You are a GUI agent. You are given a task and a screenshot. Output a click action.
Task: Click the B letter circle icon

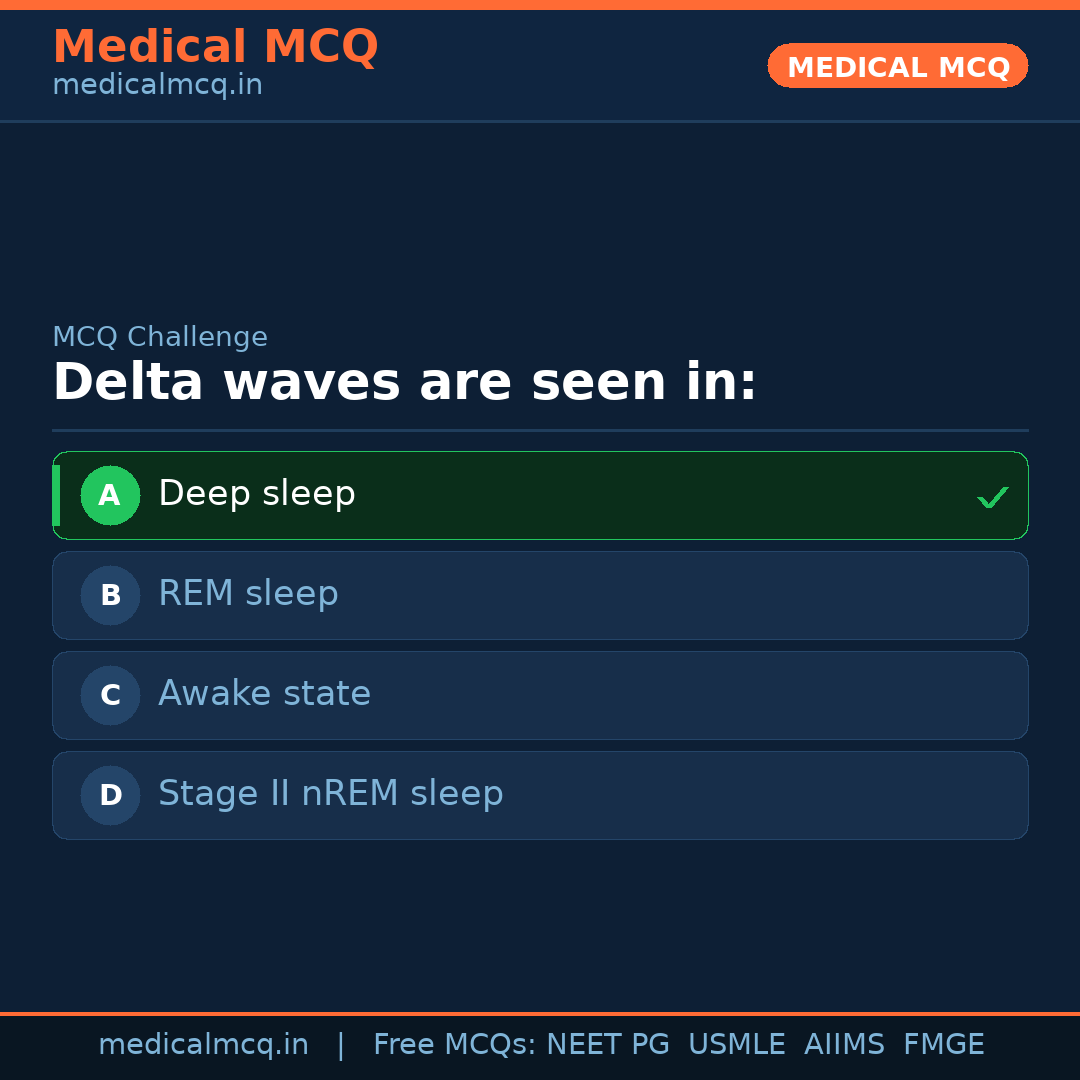click(x=110, y=595)
